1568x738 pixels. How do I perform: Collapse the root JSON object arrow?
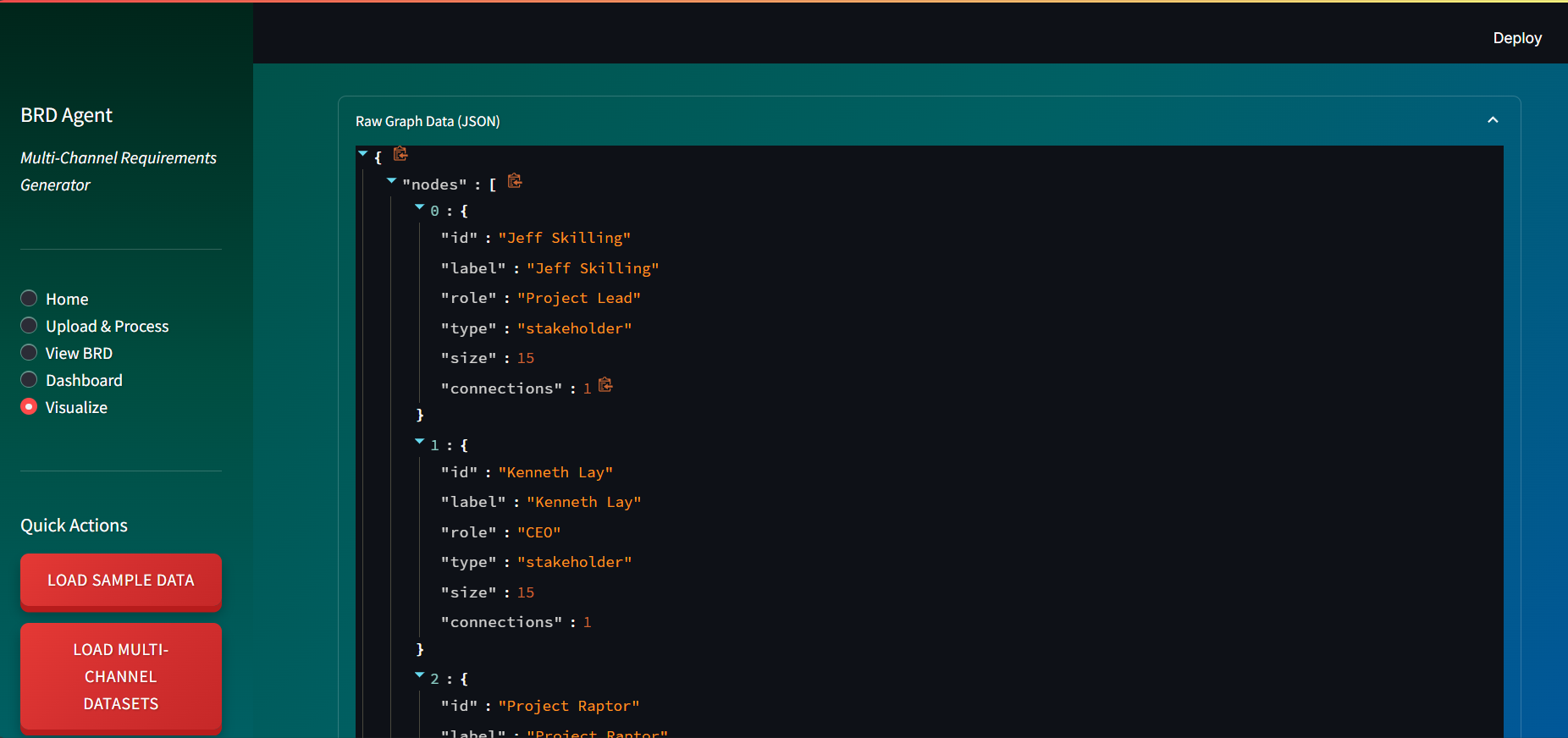pos(363,154)
